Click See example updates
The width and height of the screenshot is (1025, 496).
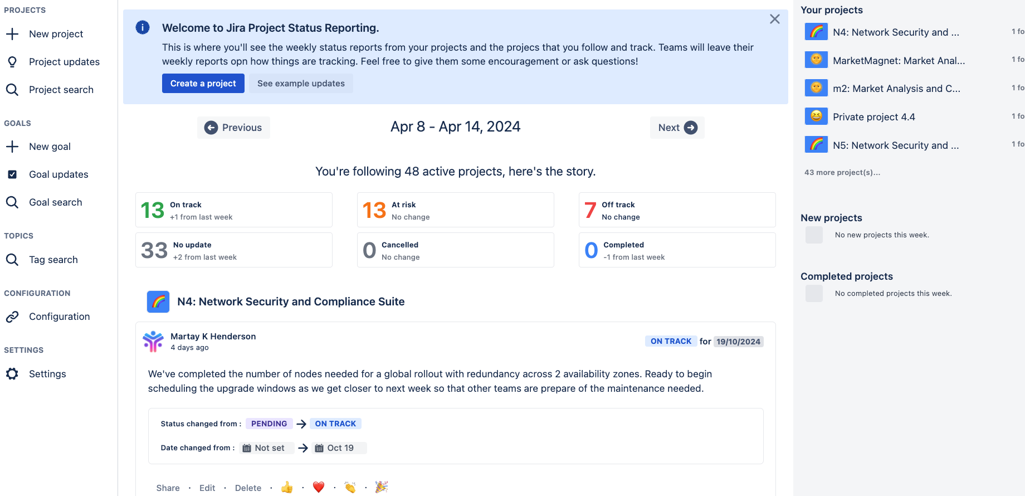300,84
